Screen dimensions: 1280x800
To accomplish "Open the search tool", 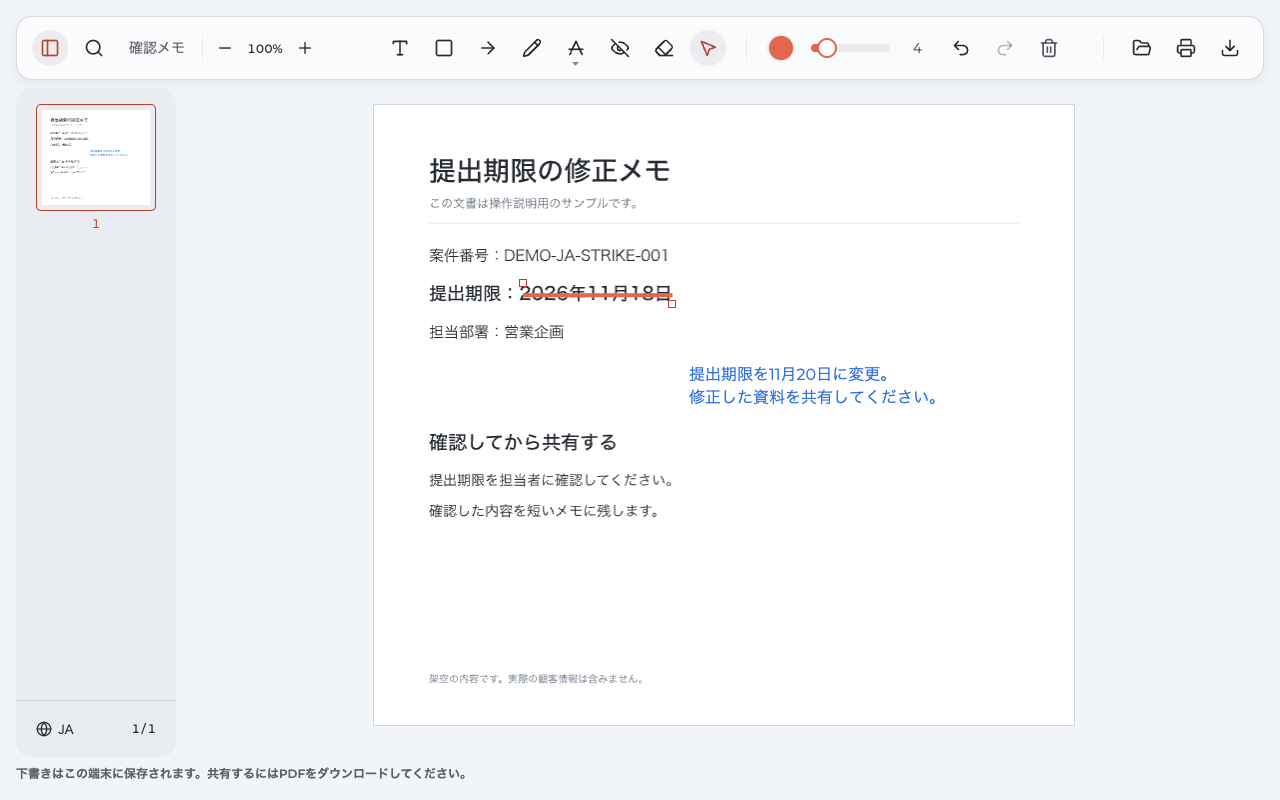I will click(x=94, y=48).
